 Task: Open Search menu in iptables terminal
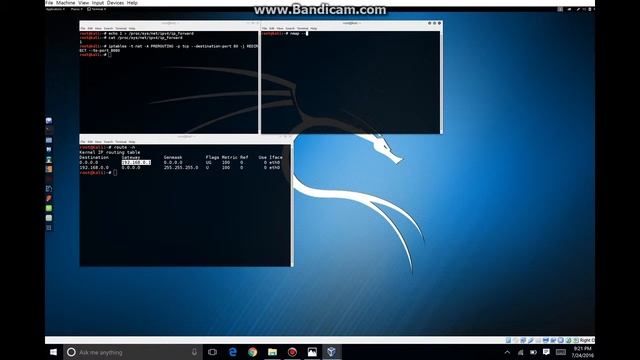[x=108, y=29]
